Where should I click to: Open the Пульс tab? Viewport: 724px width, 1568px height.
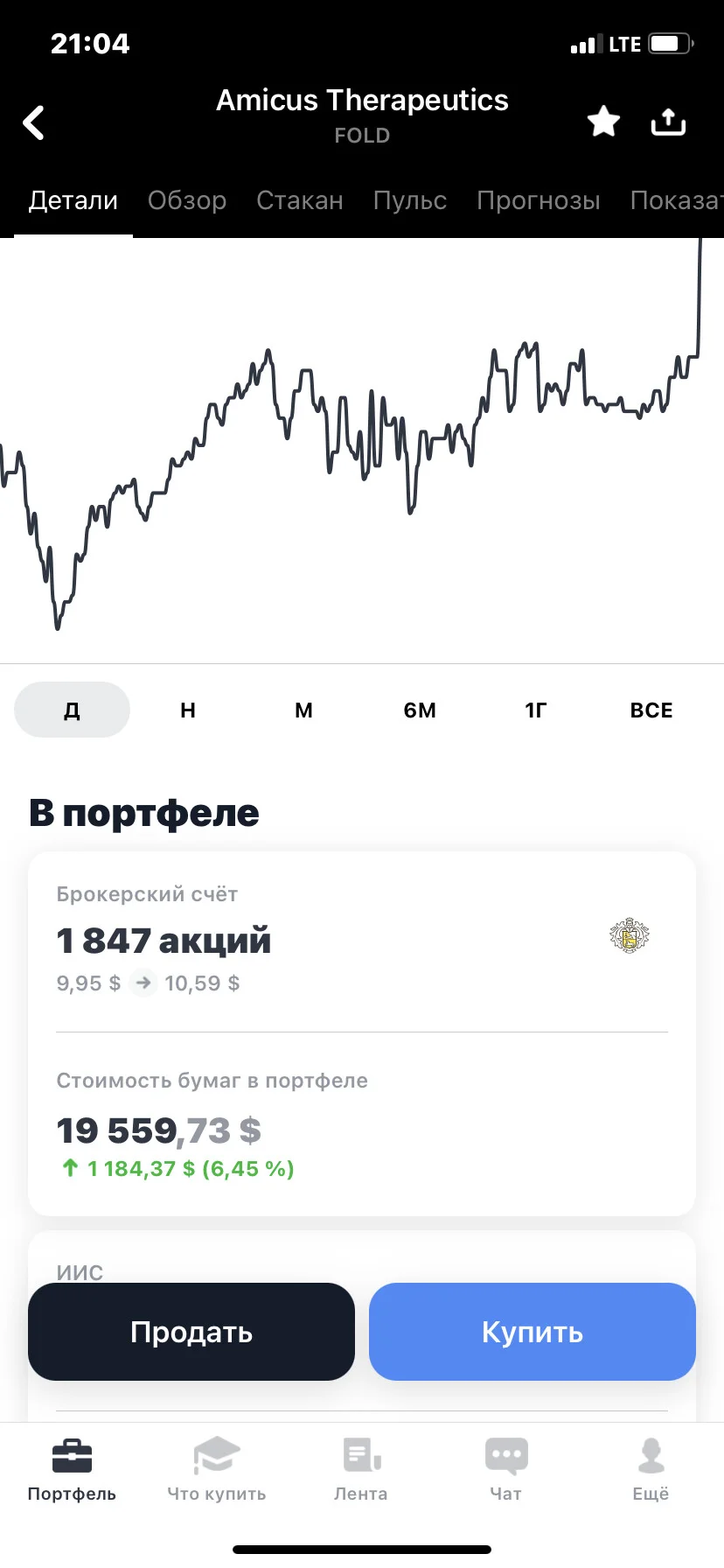410,200
